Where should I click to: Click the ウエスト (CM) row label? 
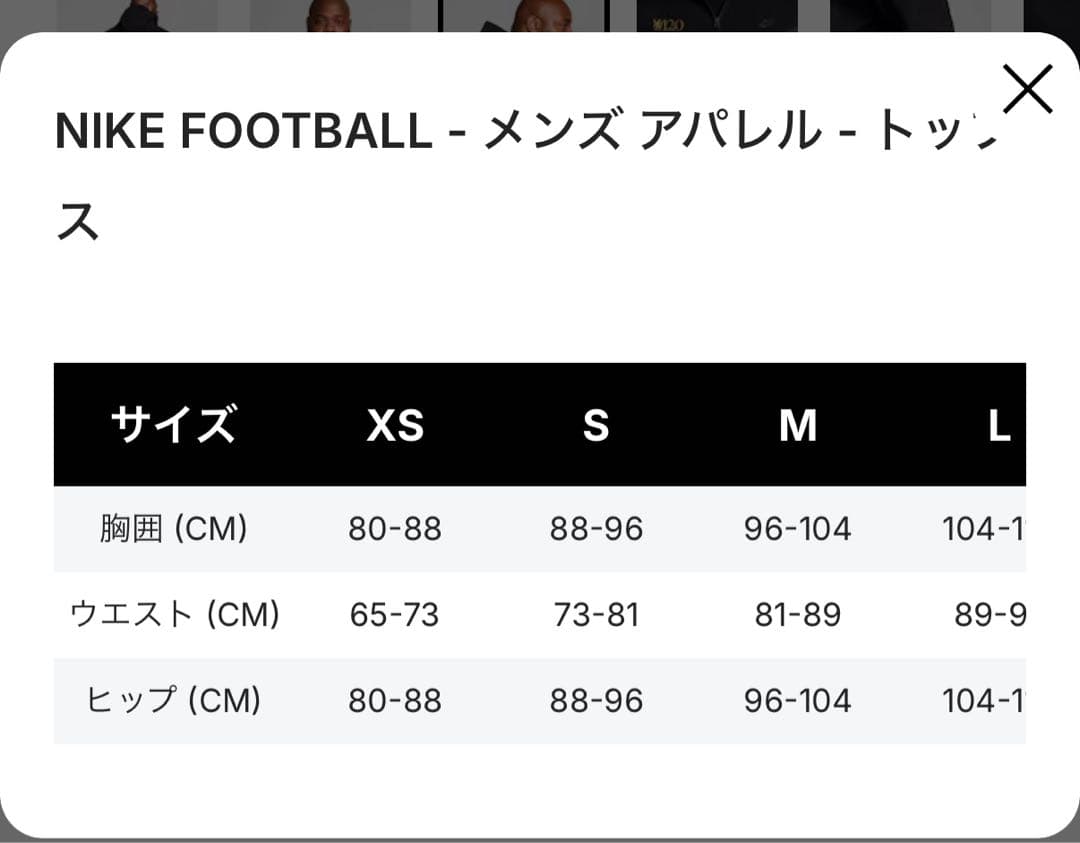coord(175,614)
